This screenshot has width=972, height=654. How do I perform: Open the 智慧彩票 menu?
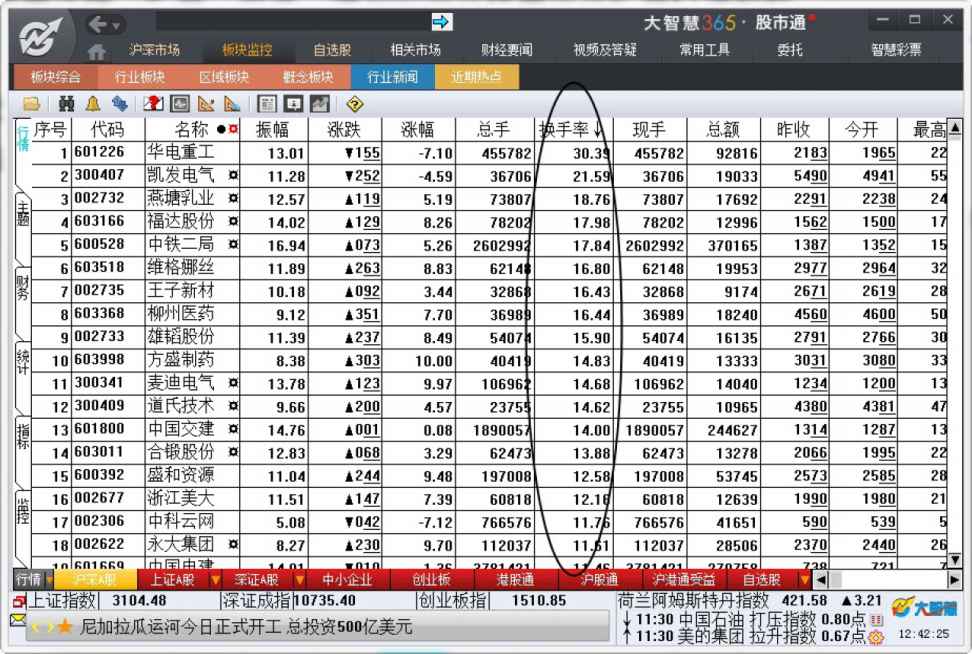click(x=896, y=50)
